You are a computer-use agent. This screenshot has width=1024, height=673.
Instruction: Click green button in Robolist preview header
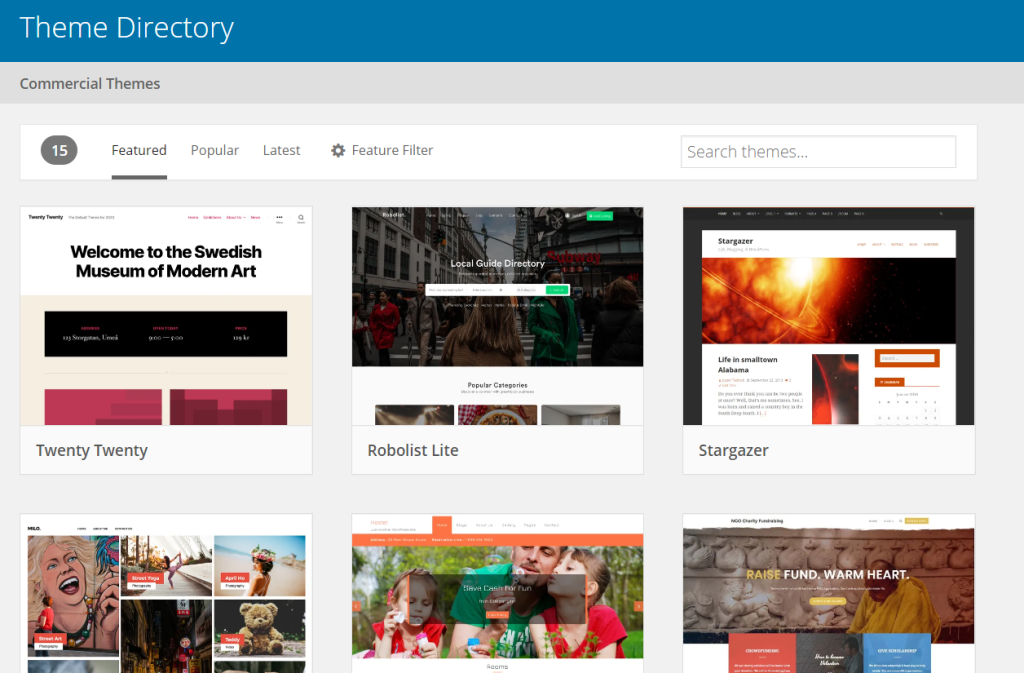[x=600, y=216]
